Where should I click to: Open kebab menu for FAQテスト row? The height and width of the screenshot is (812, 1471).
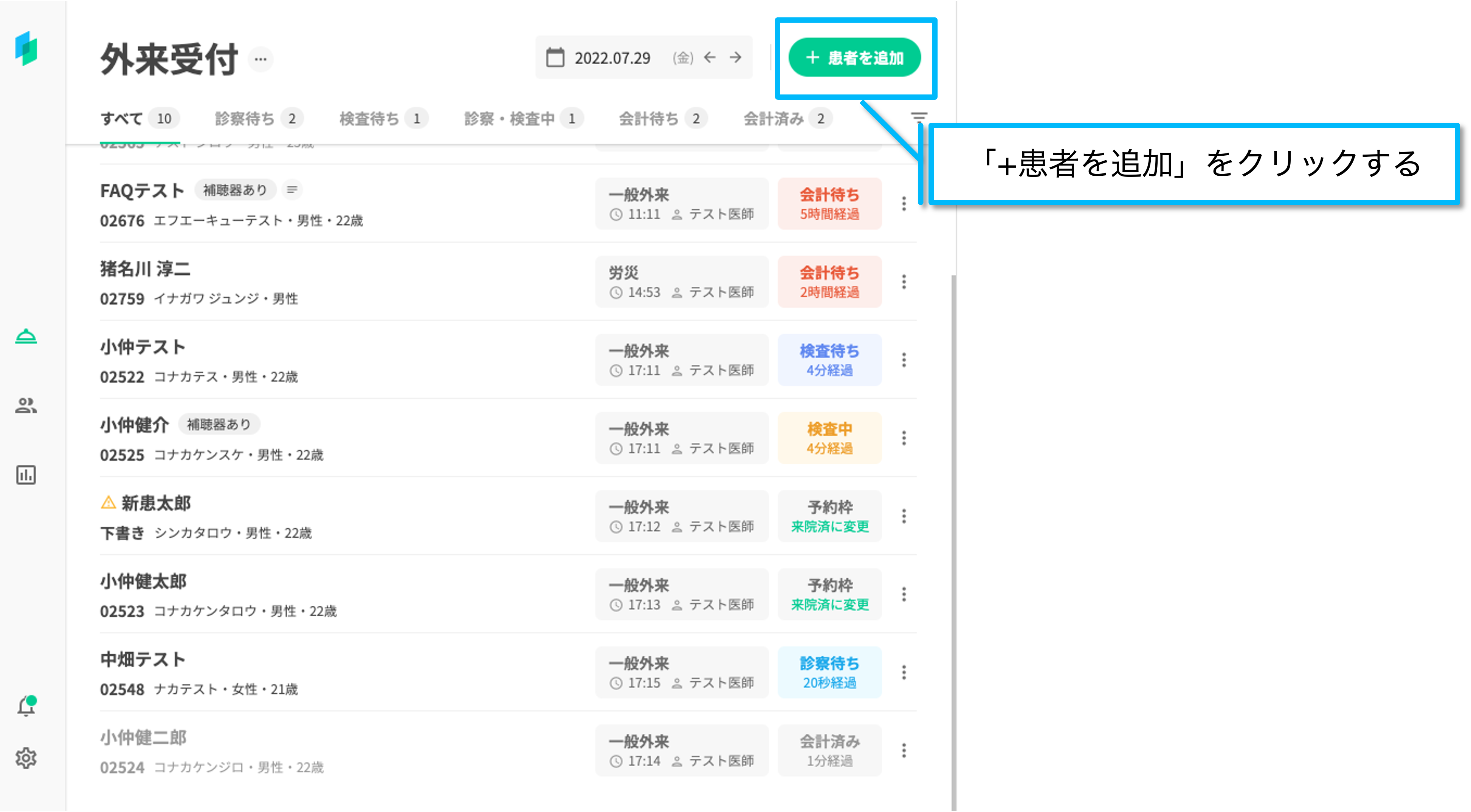[x=904, y=204]
